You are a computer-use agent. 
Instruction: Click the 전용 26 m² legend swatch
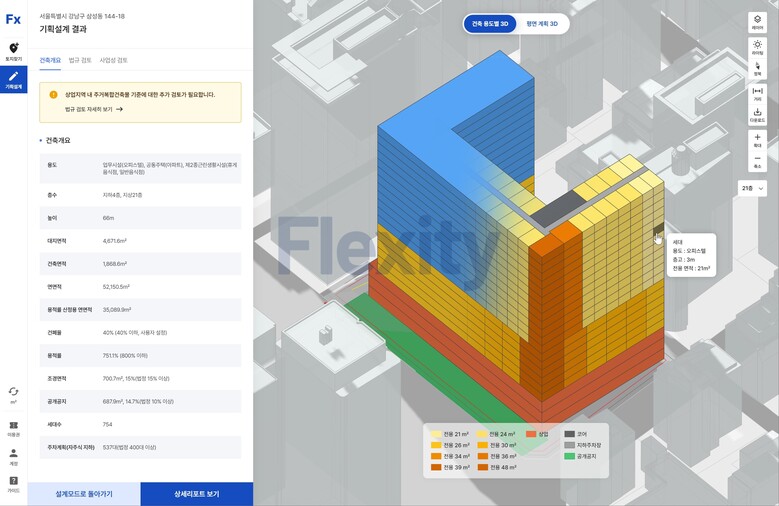[436, 445]
